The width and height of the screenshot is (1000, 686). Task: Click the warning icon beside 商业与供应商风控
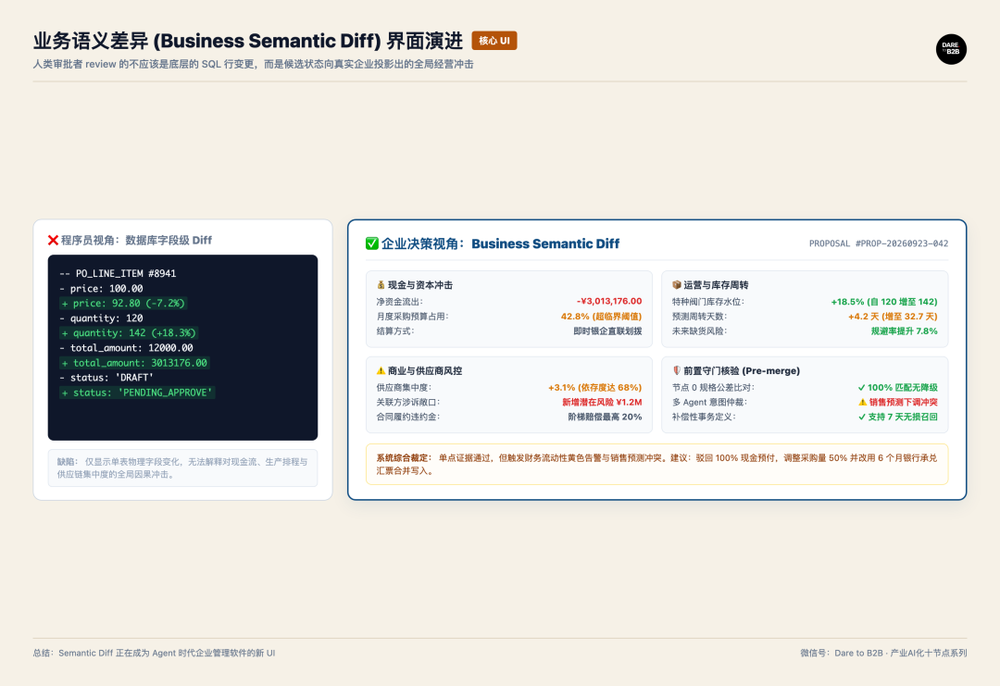[381, 370]
